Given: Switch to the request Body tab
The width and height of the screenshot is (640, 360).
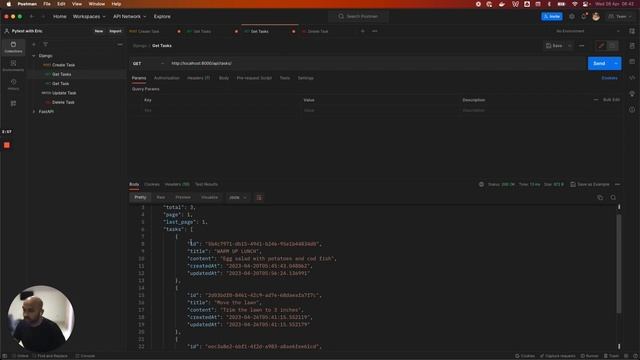Looking at the screenshot, I should point(224,78).
